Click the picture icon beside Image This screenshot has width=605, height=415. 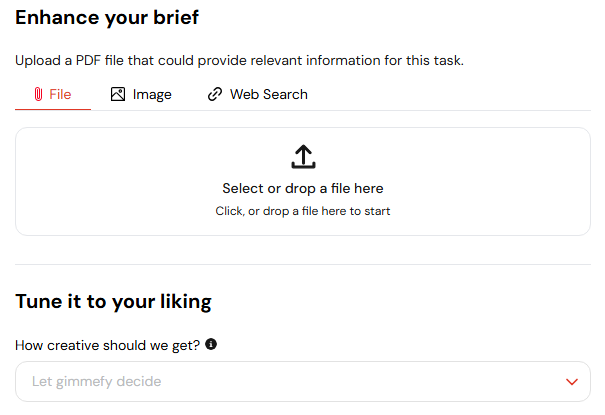118,95
